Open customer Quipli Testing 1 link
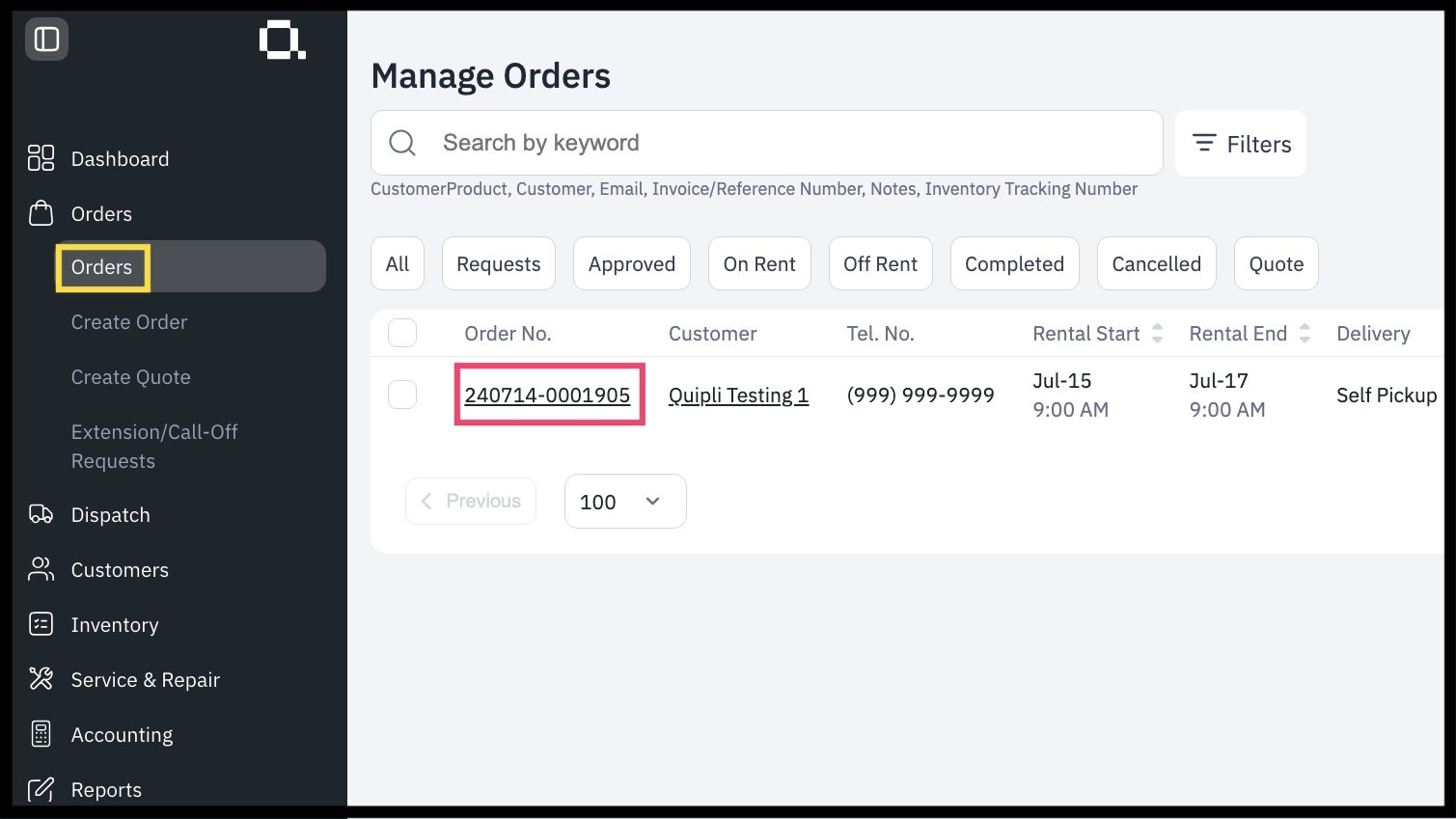This screenshot has height=819, width=1456. coord(739,395)
